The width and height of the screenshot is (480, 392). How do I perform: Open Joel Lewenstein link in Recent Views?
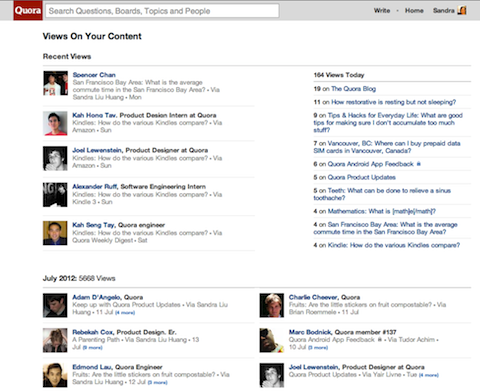pyautogui.click(x=97, y=150)
